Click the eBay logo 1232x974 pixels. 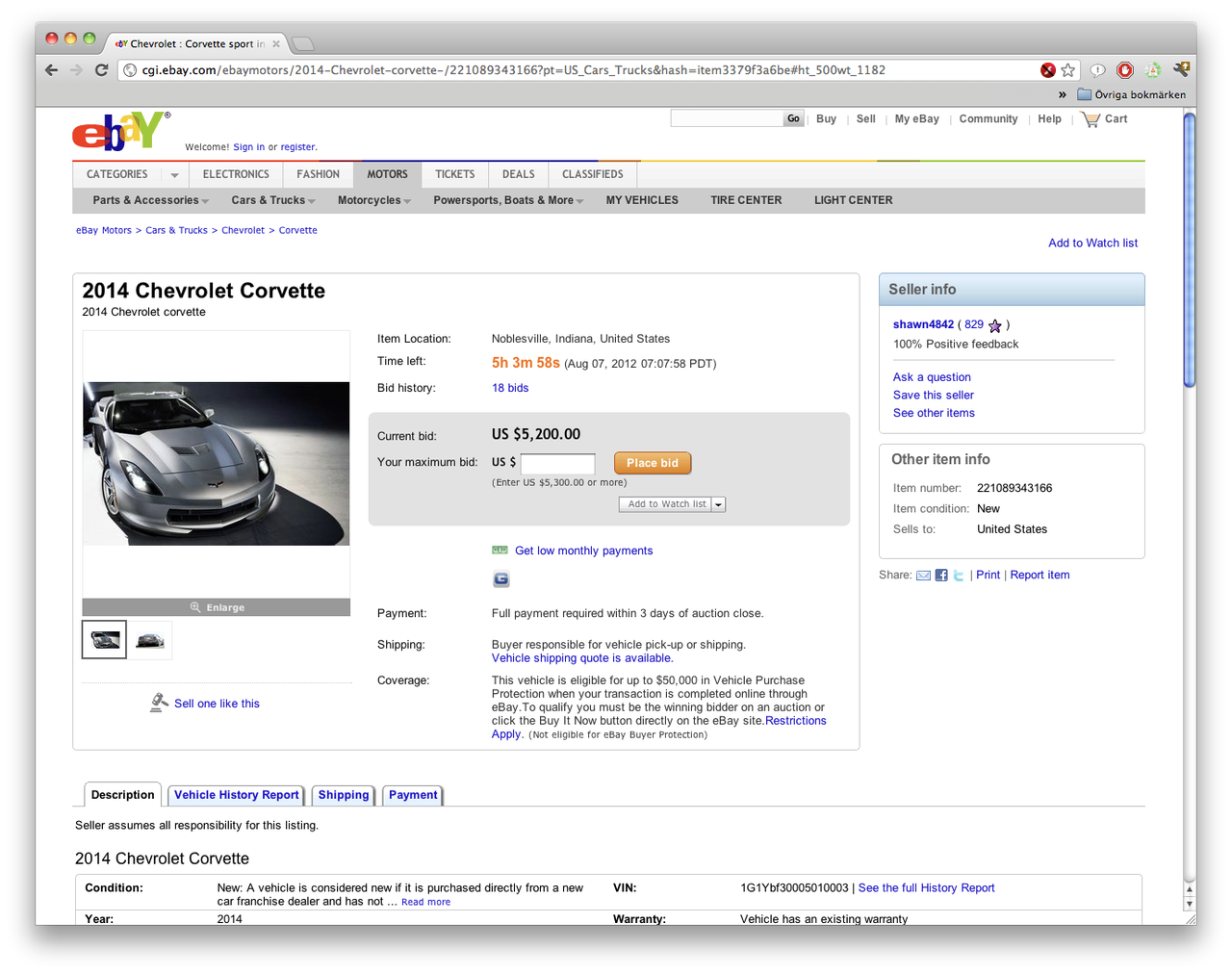tap(120, 132)
